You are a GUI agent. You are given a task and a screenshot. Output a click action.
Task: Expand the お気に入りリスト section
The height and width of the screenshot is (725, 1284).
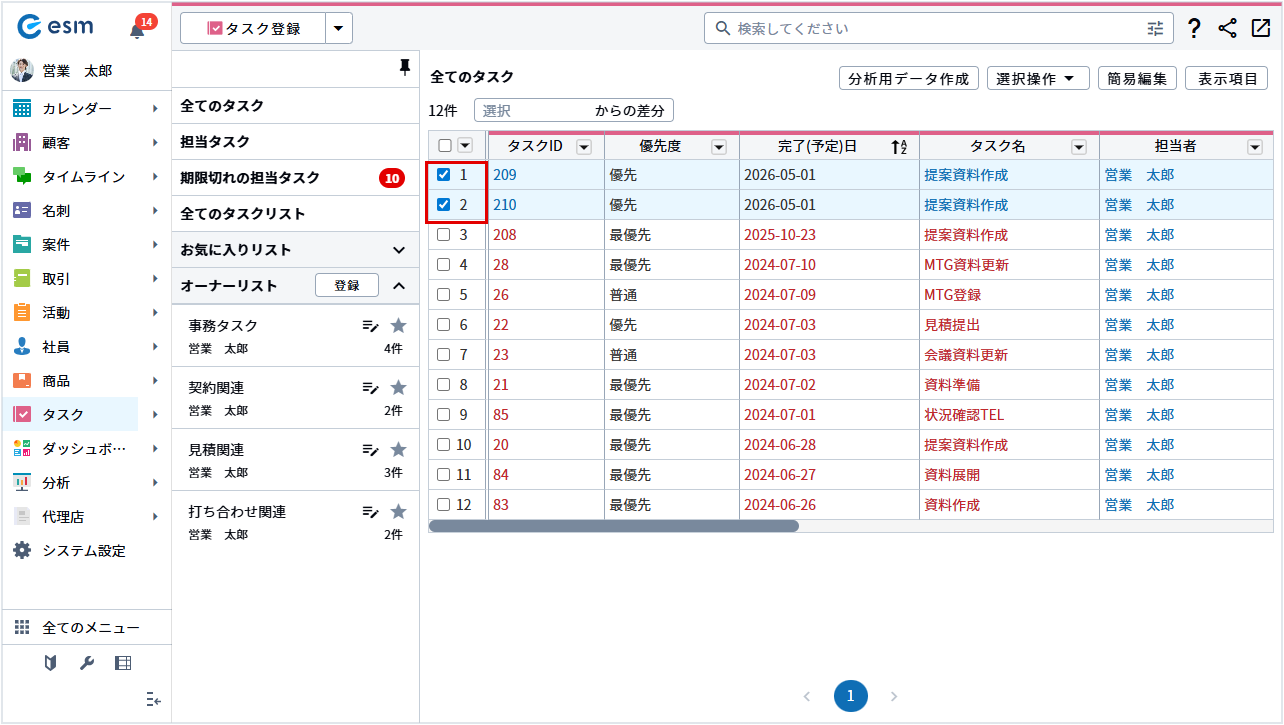pyautogui.click(x=398, y=250)
